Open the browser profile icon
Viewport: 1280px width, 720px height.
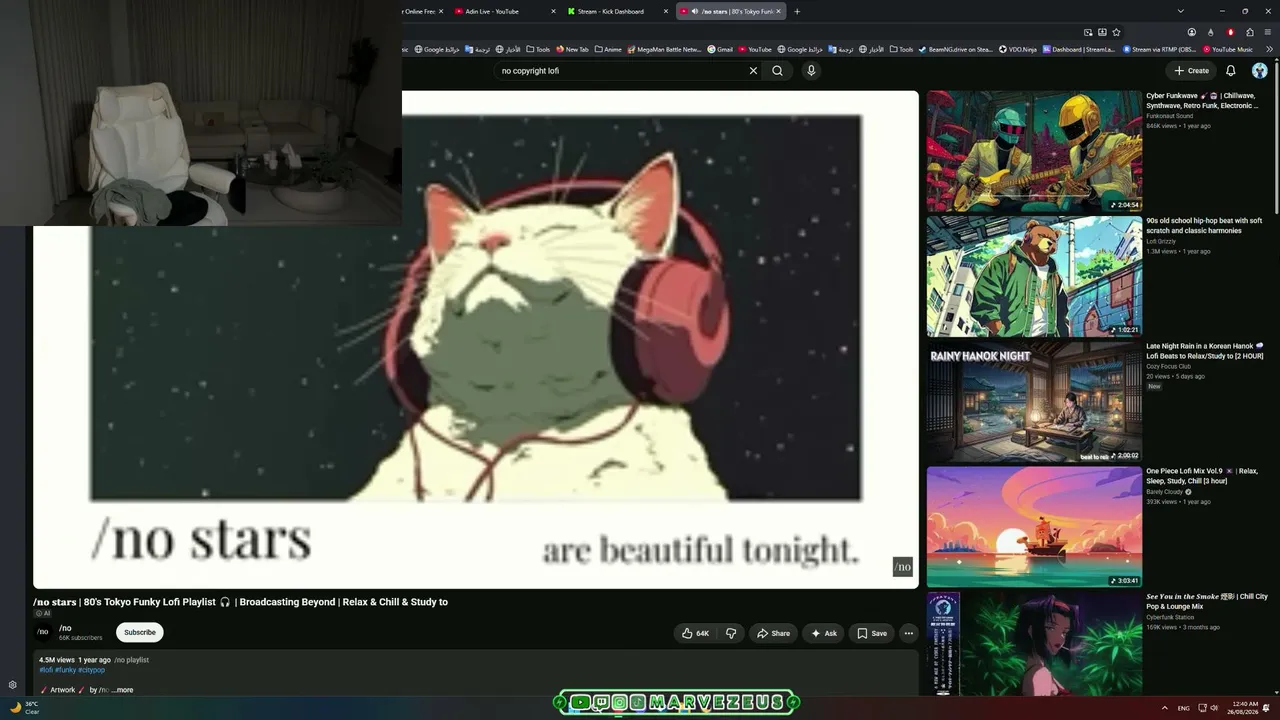[1191, 32]
